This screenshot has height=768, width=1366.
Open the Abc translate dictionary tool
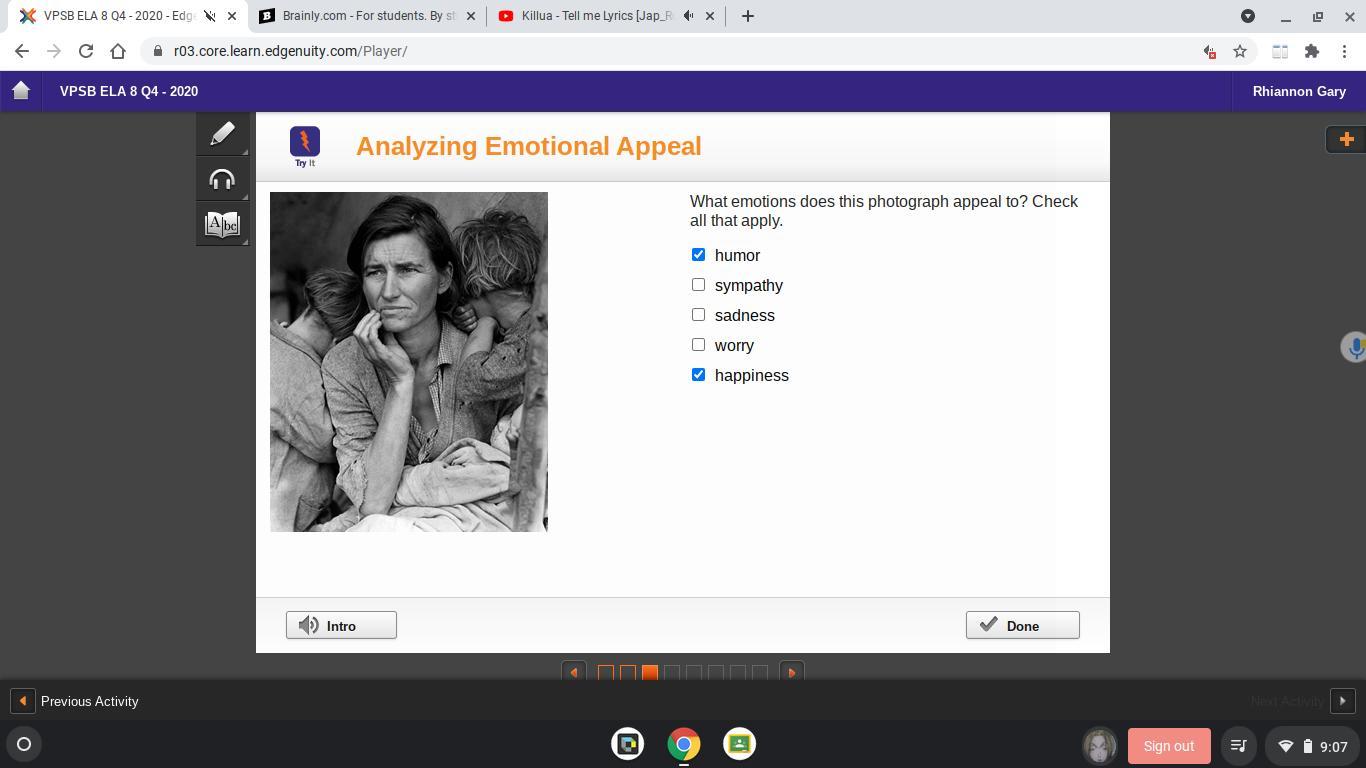pyautogui.click(x=222, y=224)
